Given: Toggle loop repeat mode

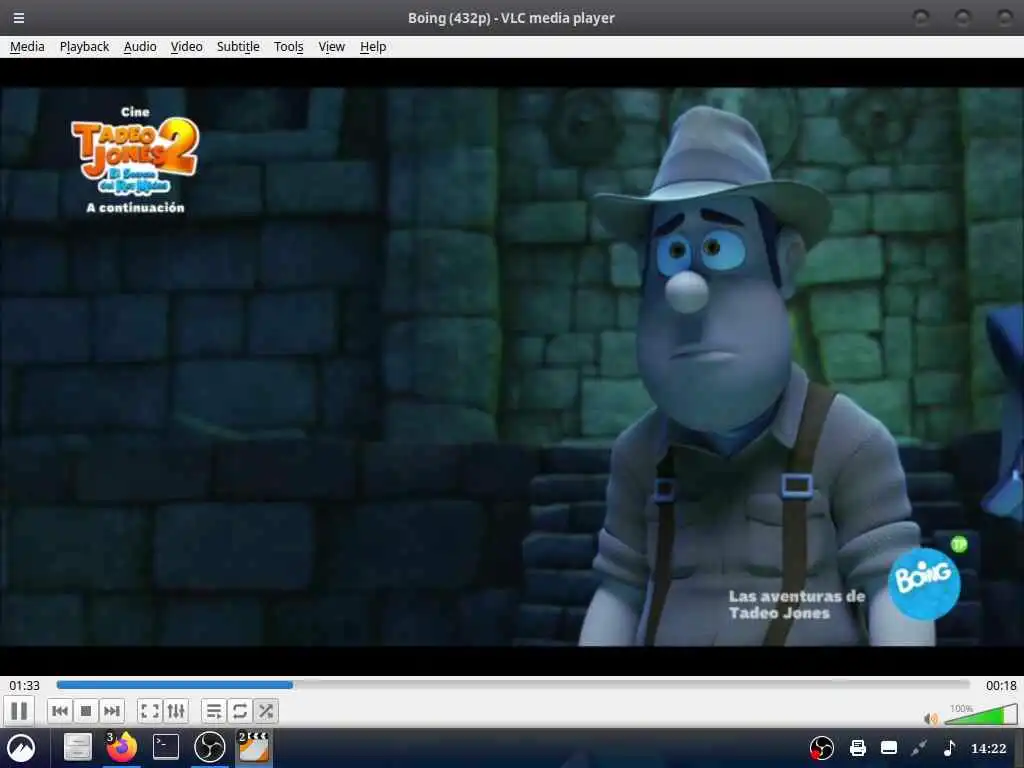Looking at the screenshot, I should [x=240, y=711].
